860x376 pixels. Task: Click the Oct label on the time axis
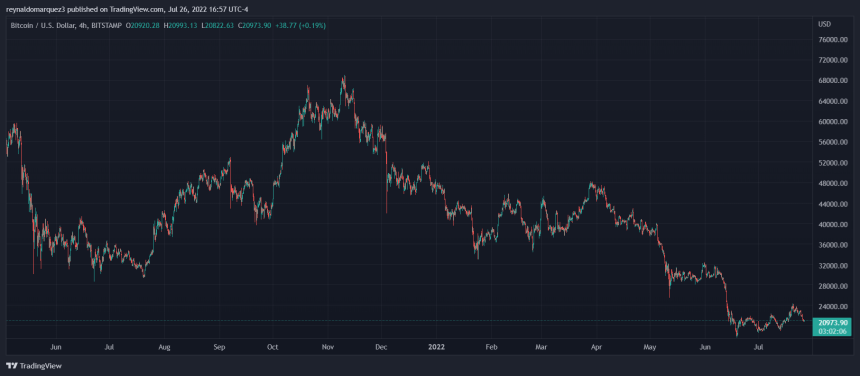click(273, 347)
